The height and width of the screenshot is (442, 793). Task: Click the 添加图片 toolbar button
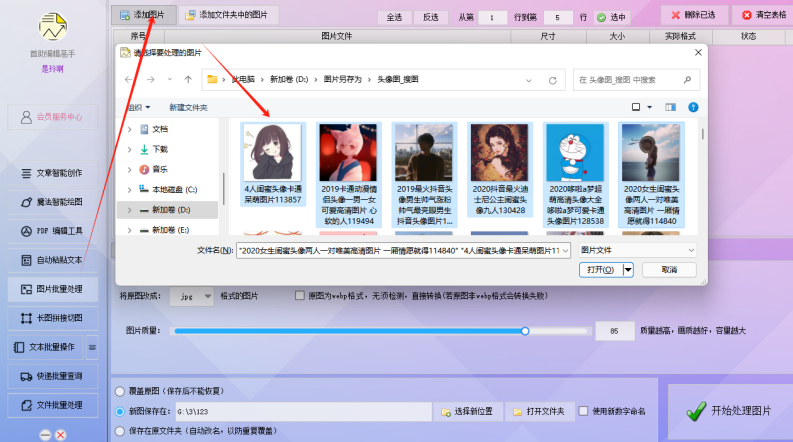point(144,15)
